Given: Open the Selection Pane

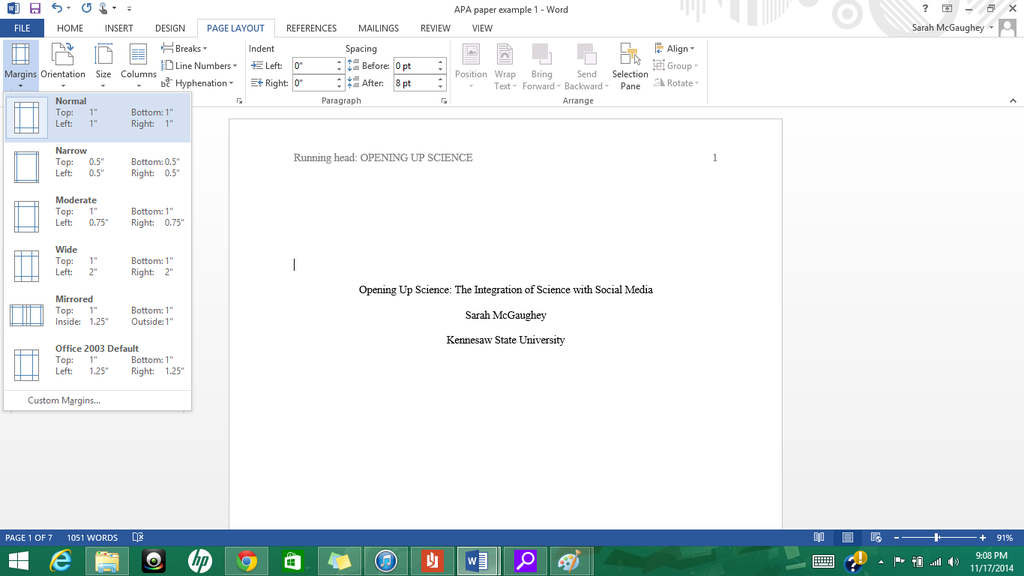Looking at the screenshot, I should (x=630, y=65).
